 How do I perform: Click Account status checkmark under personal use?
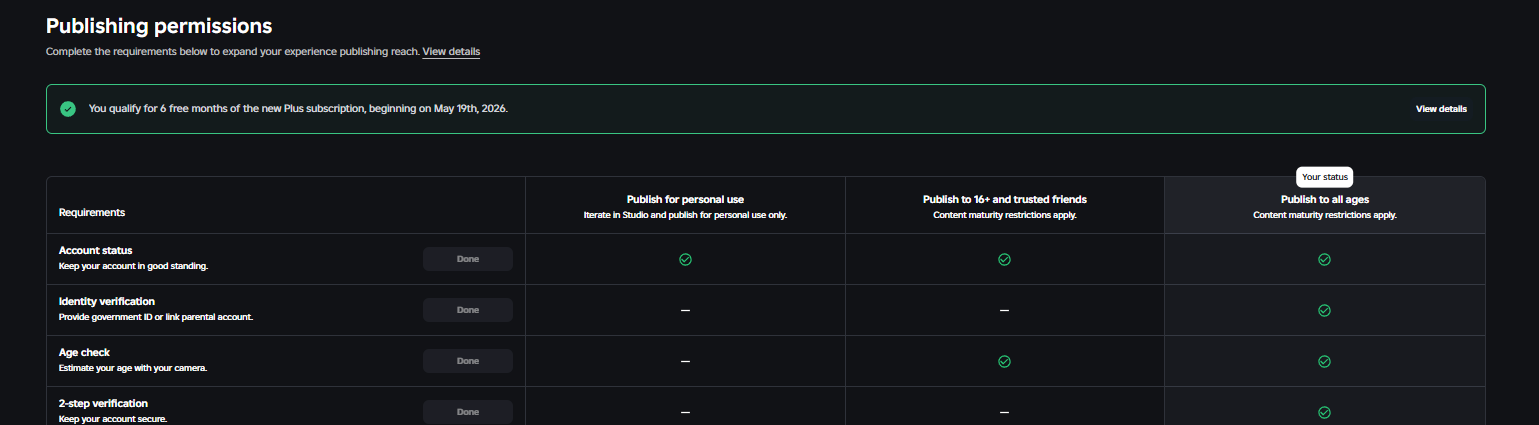coord(685,259)
